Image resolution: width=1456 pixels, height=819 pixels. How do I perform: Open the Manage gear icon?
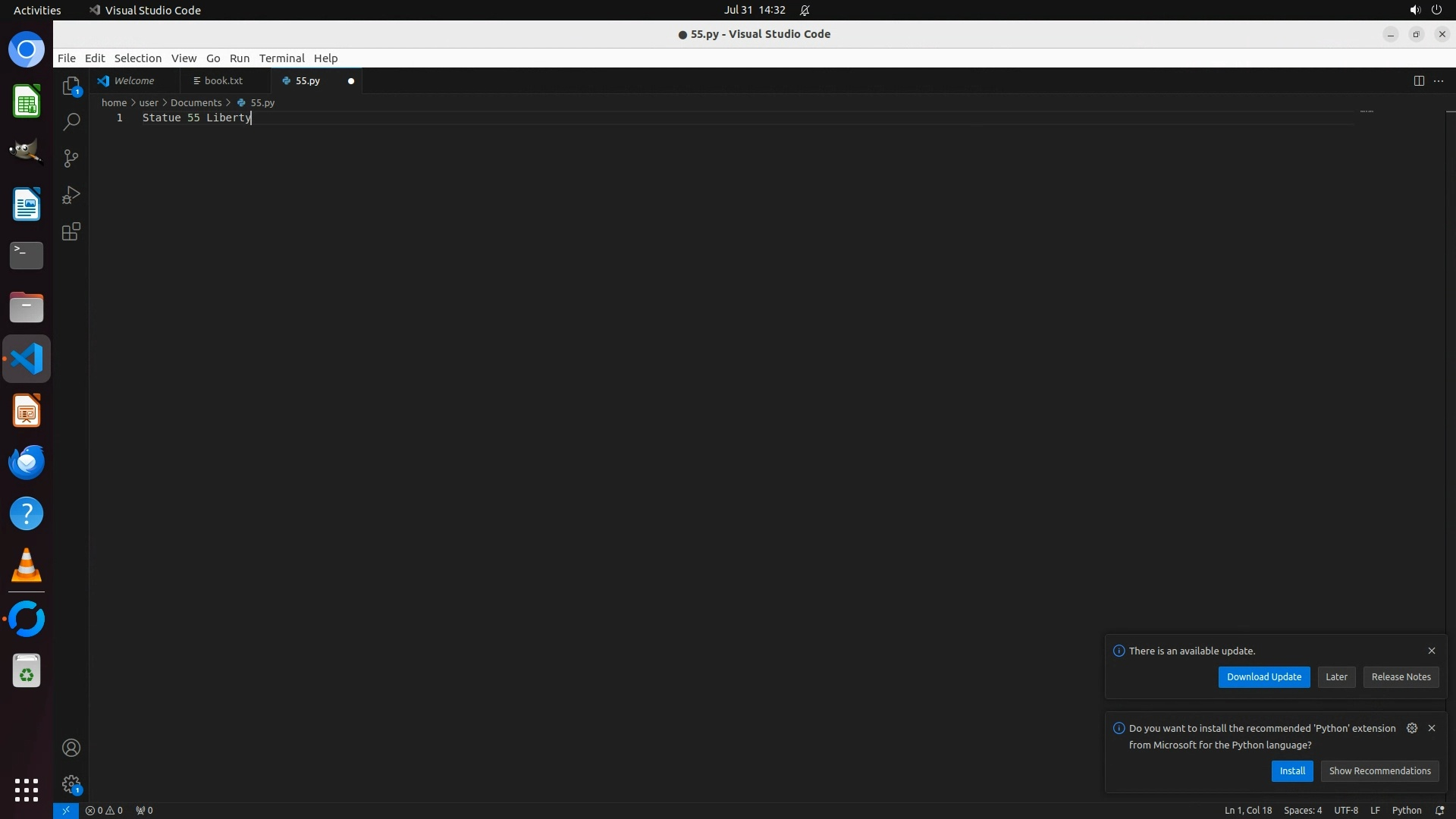tap(71, 784)
